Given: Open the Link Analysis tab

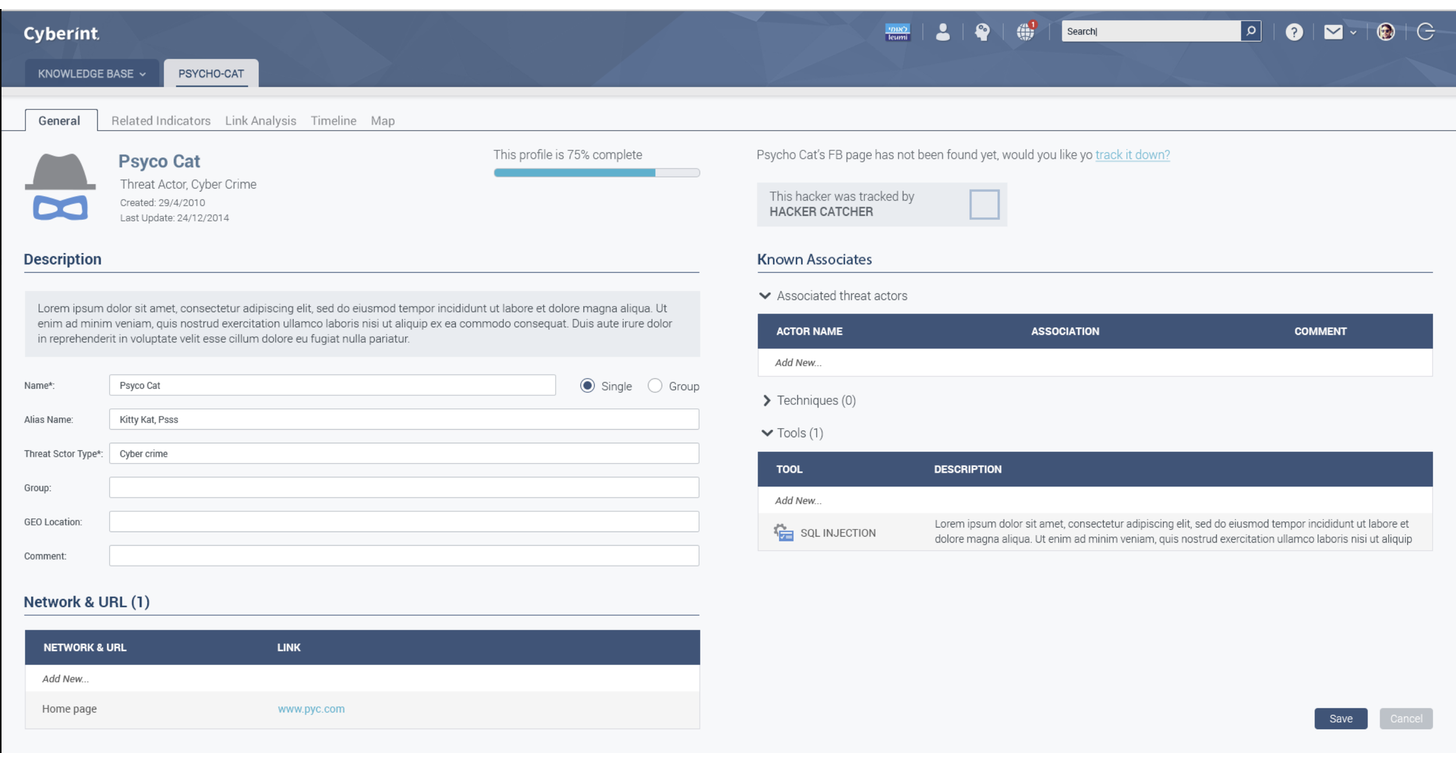Looking at the screenshot, I should point(261,121).
